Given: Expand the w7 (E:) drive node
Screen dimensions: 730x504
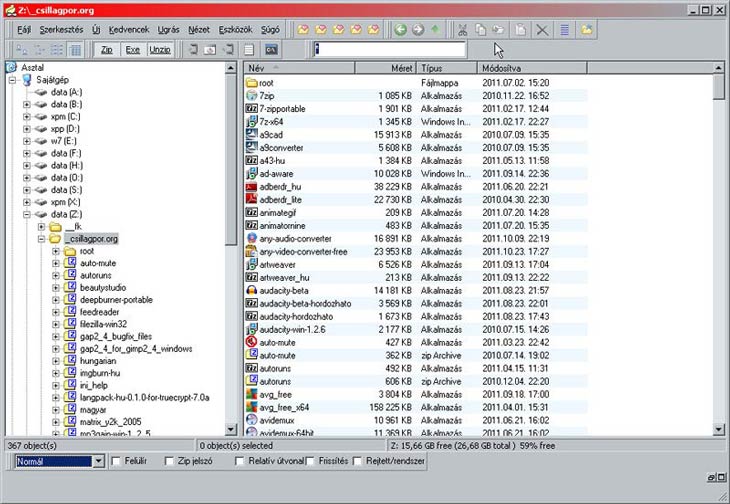Looking at the screenshot, I should (27, 141).
